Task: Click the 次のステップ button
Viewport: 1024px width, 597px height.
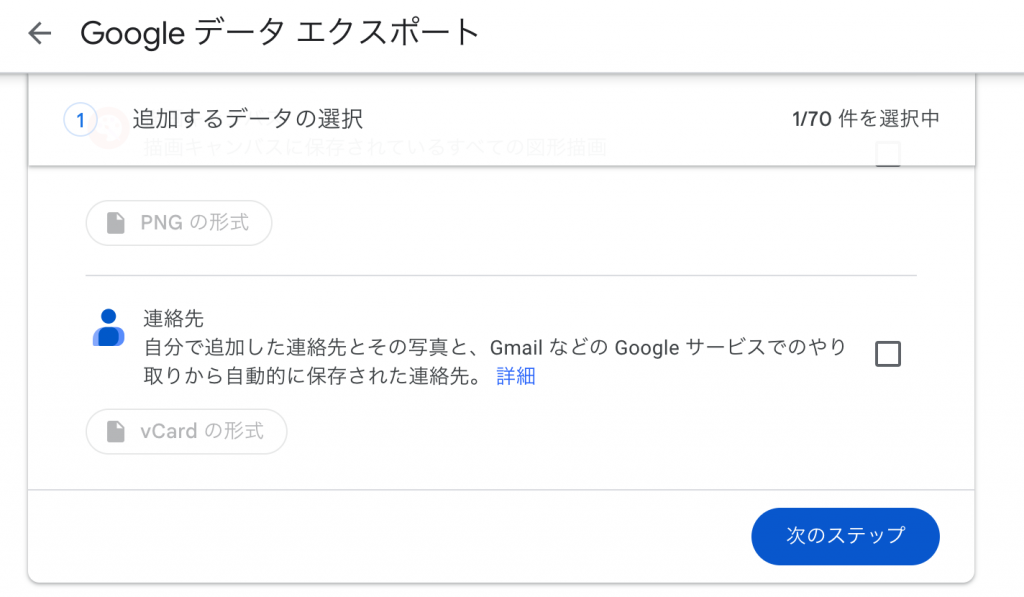Action: tap(845, 536)
